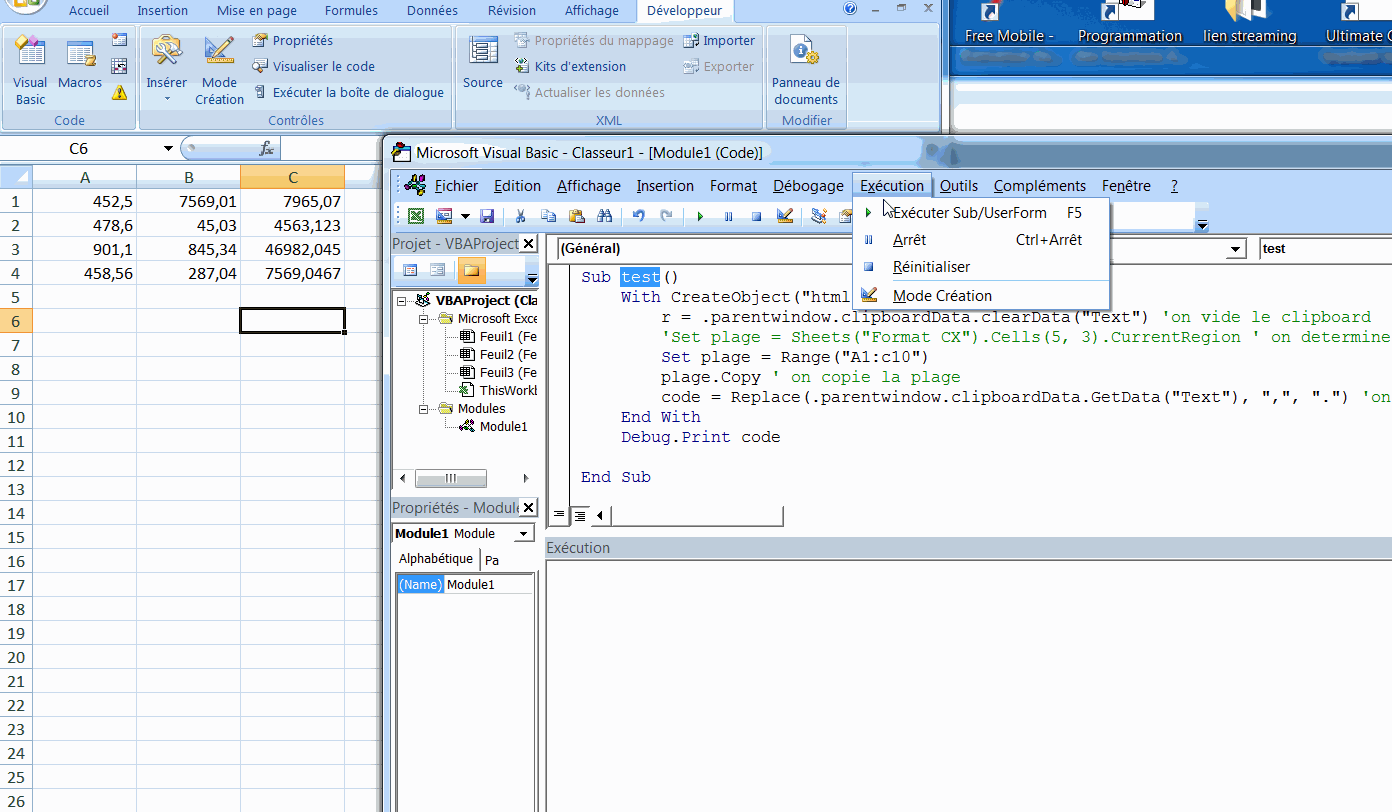Click Importer in XML group
This screenshot has height=812, width=1392.
[719, 41]
